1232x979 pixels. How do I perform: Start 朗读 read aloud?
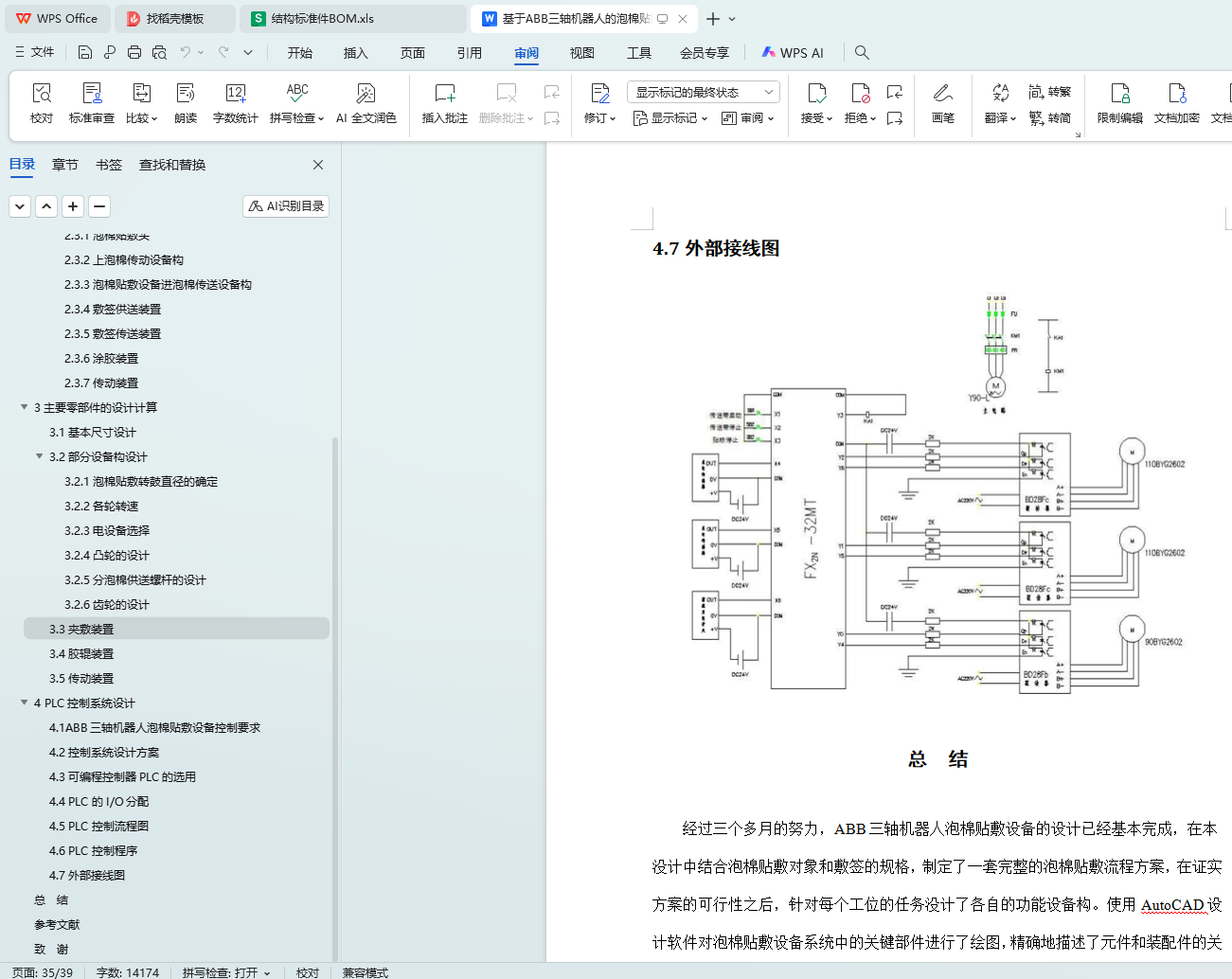(186, 103)
